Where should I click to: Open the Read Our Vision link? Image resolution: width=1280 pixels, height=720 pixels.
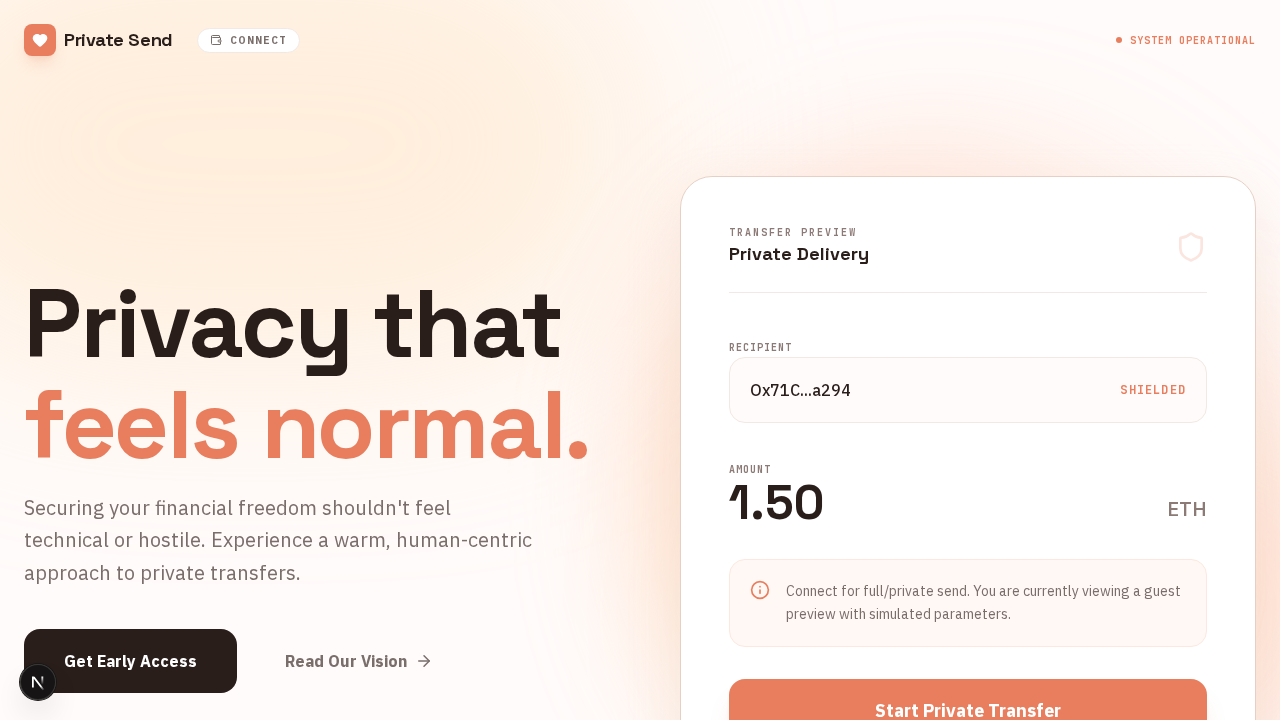[x=346, y=661]
